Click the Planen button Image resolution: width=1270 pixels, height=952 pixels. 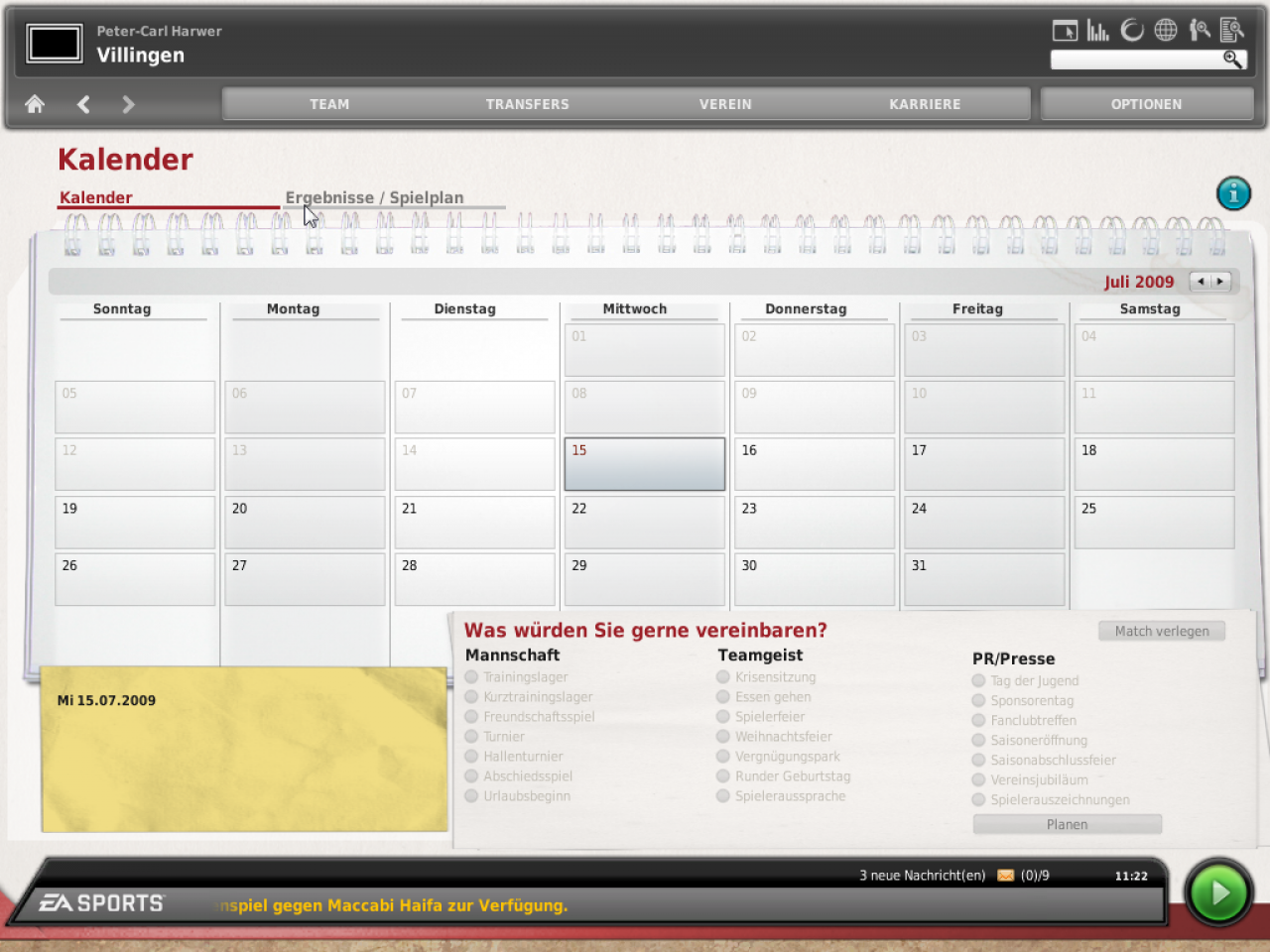click(x=1067, y=824)
